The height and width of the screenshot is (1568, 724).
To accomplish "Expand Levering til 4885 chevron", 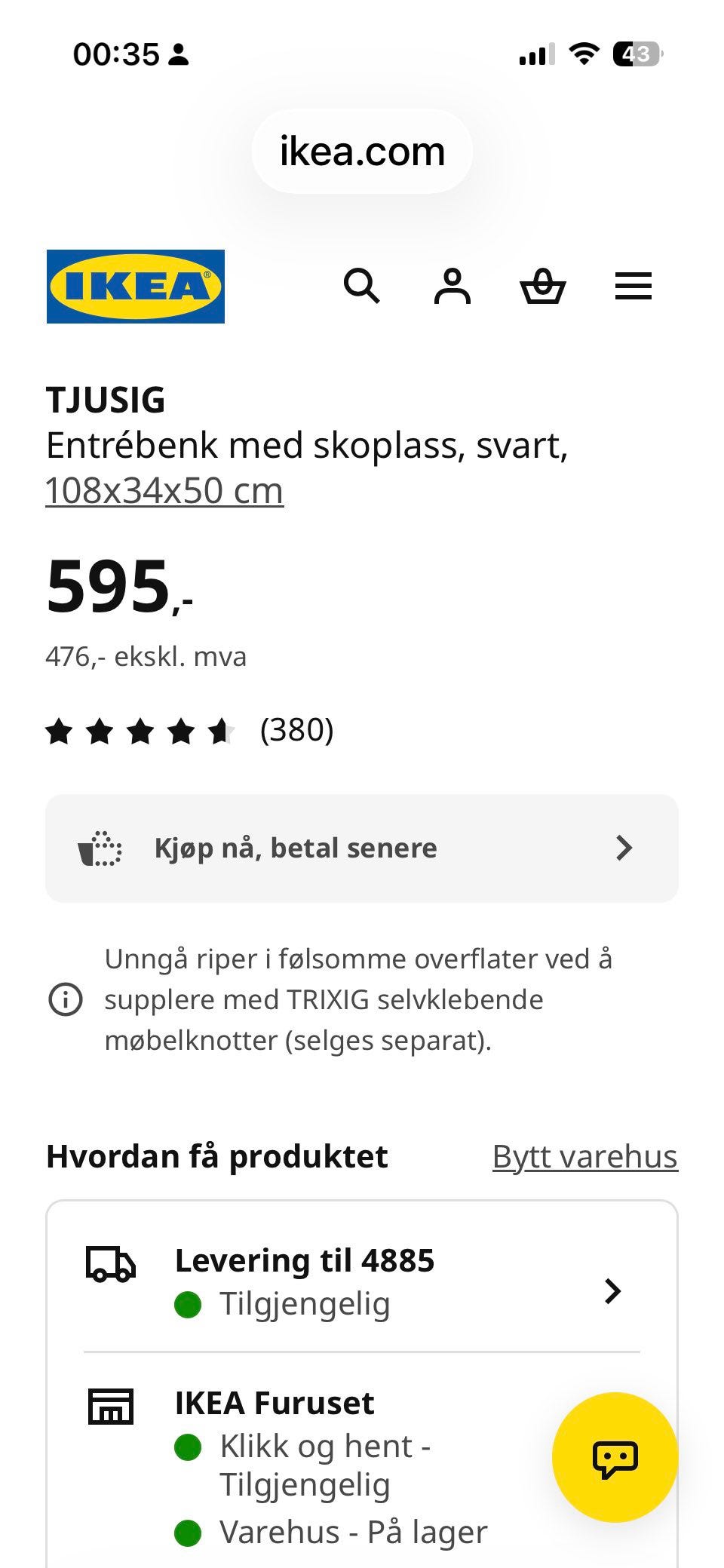I will pyautogui.click(x=613, y=1291).
